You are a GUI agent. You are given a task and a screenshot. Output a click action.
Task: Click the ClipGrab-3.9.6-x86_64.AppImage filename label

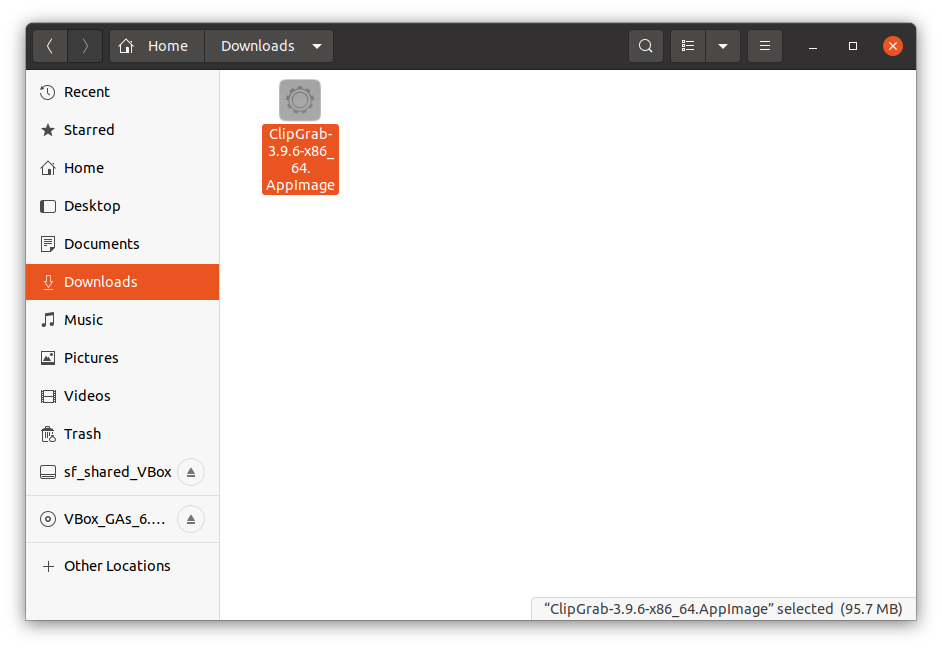(x=300, y=159)
